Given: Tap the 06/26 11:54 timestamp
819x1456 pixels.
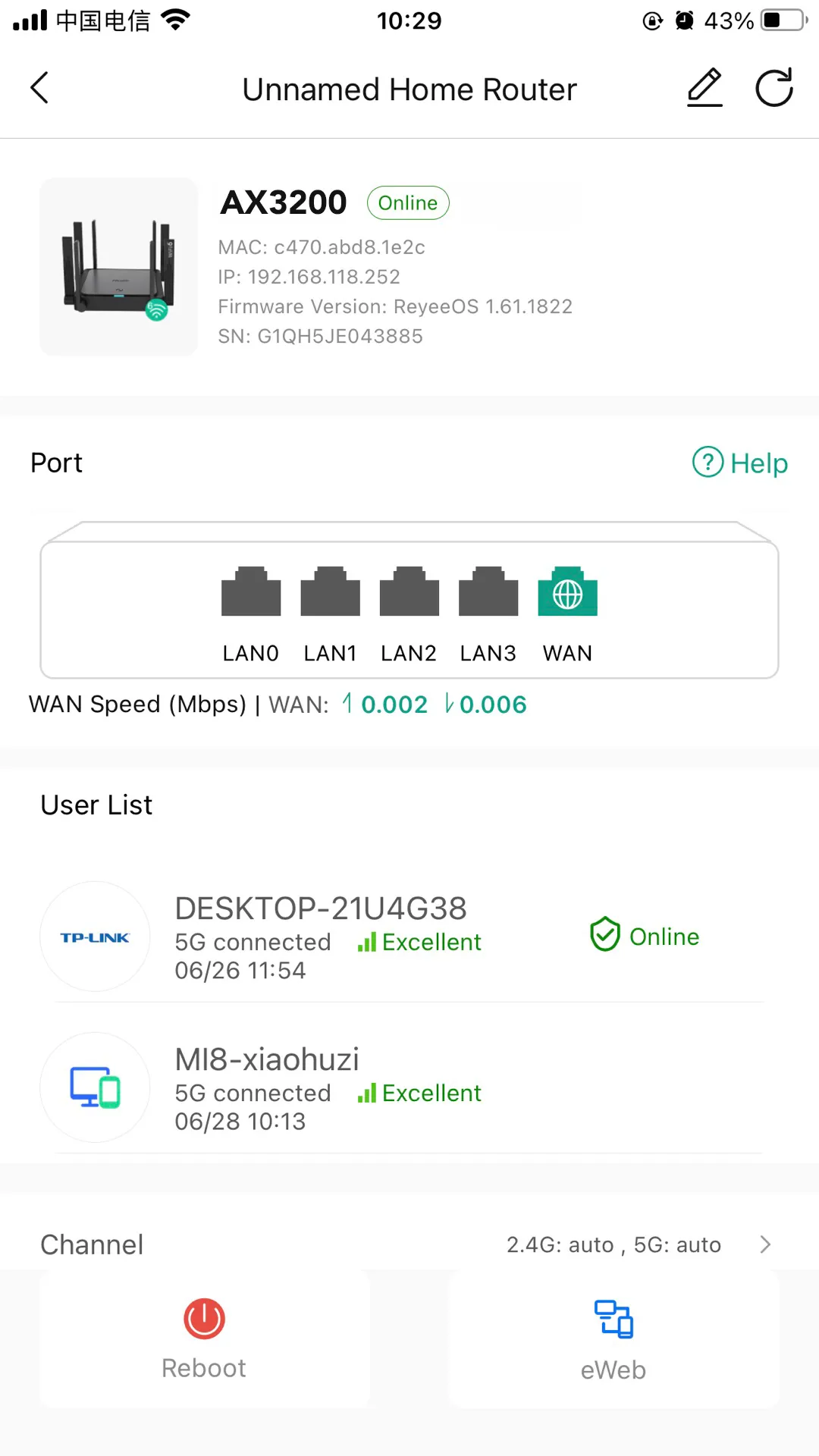Looking at the screenshot, I should [x=240, y=970].
